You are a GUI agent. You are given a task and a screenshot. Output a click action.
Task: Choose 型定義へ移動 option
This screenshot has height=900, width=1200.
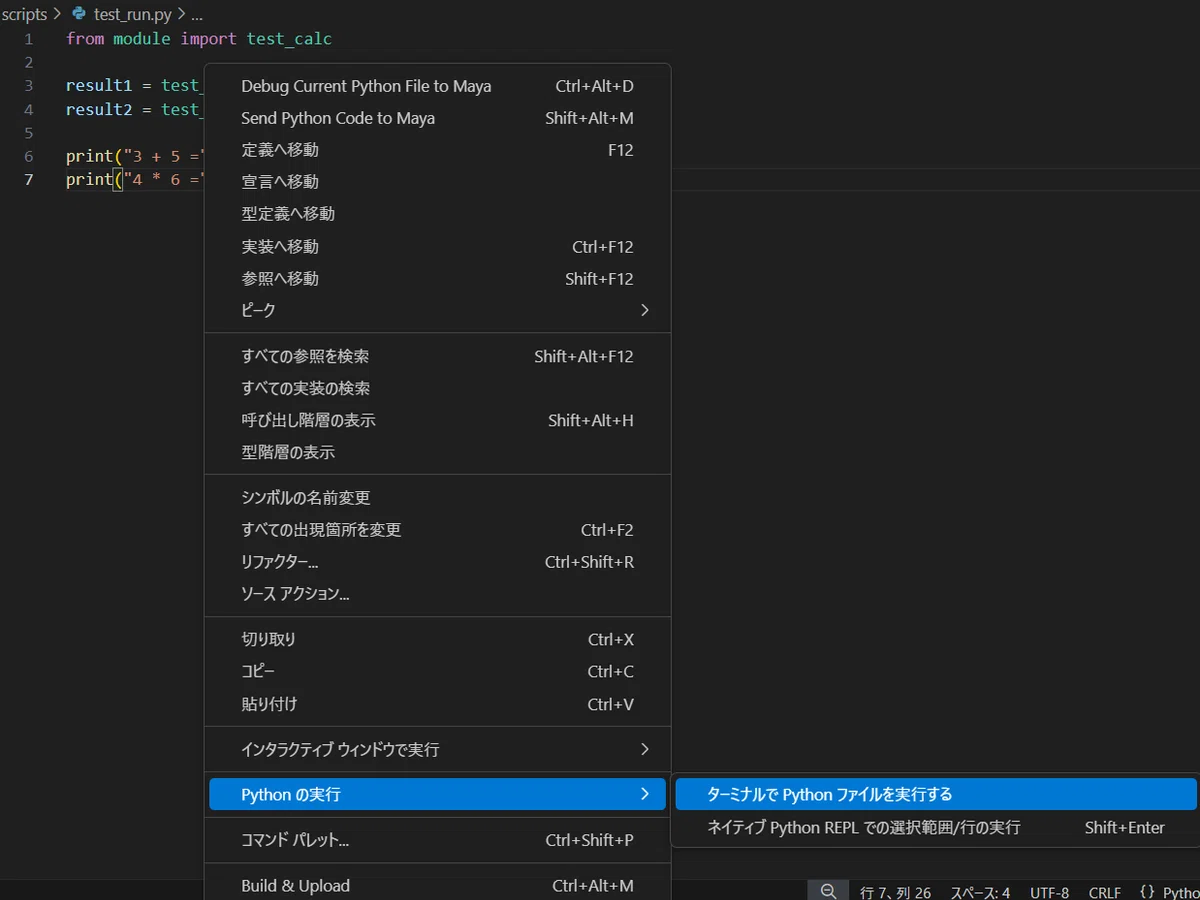[437, 214]
